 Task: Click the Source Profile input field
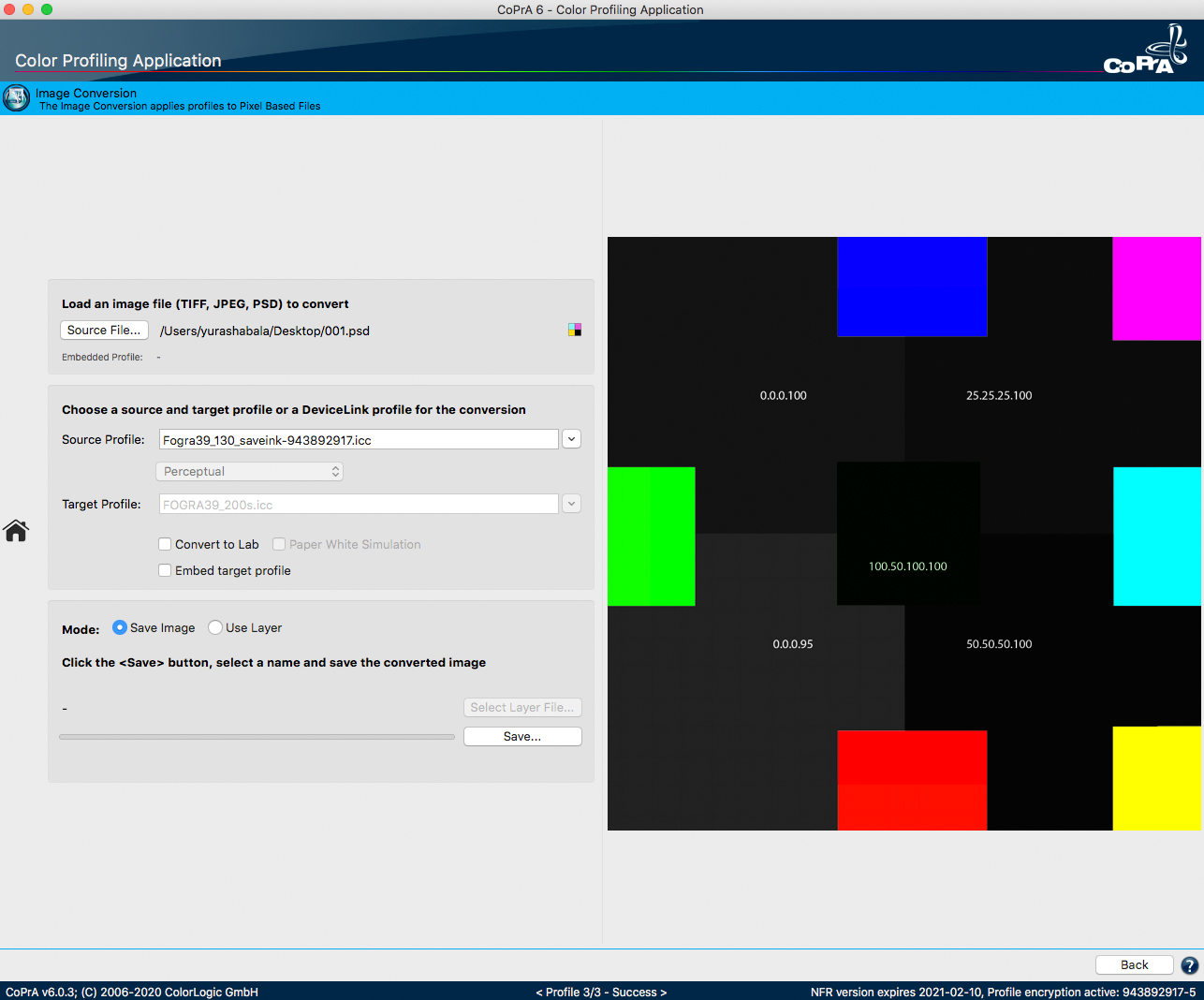coord(359,440)
